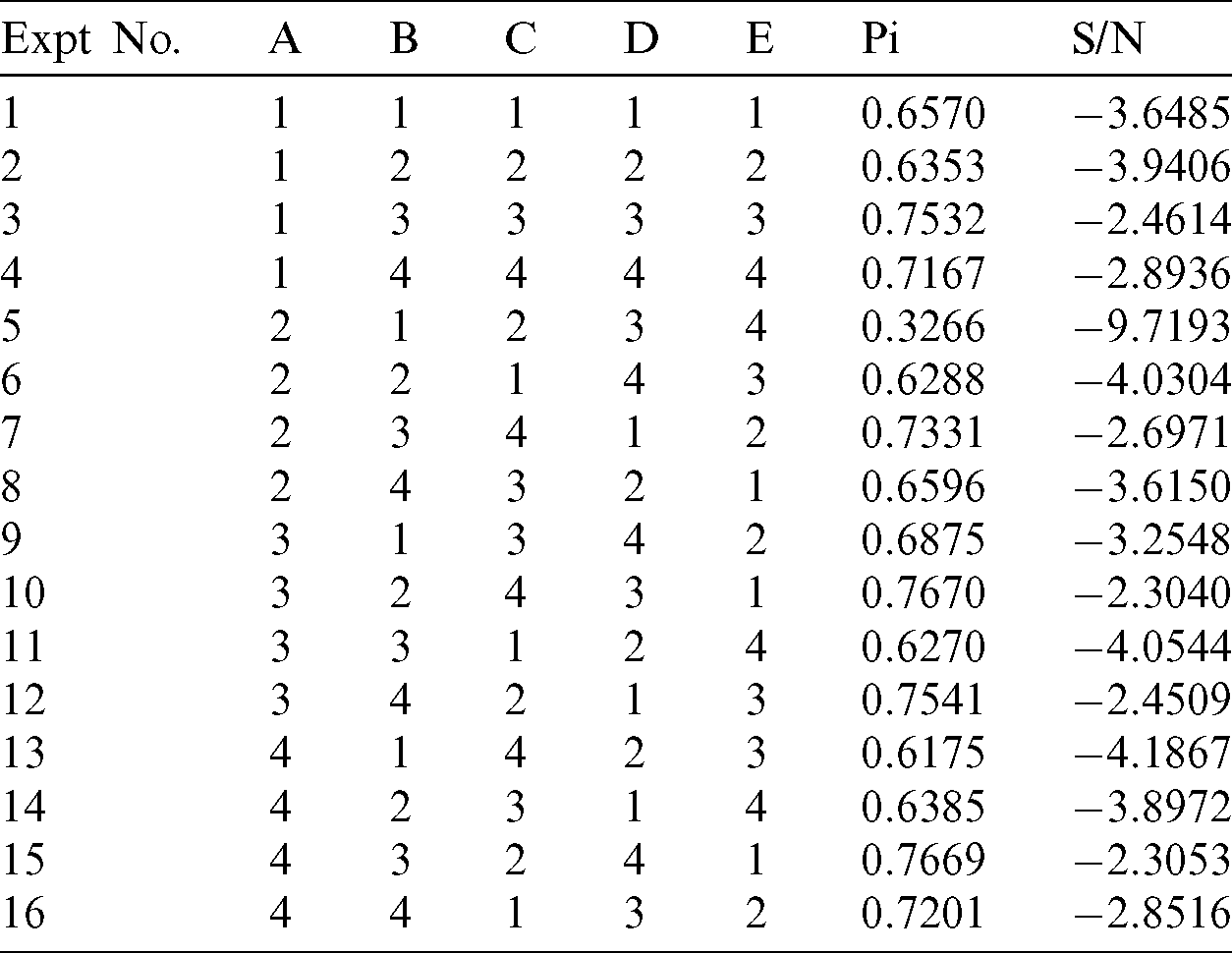Screen dimensions: 1232x953
Task: Click the Pi value 0.3266
Action: pos(922,327)
